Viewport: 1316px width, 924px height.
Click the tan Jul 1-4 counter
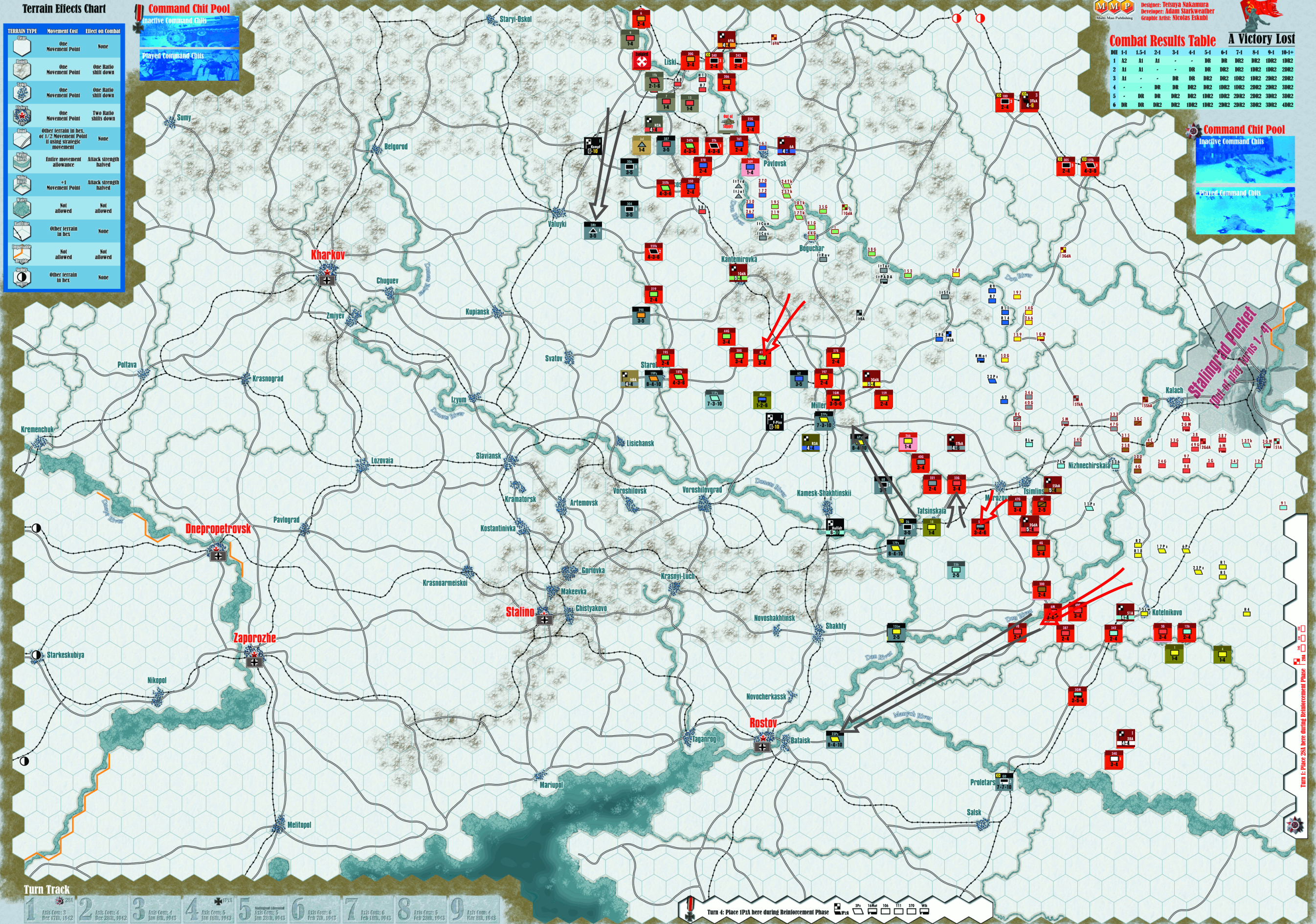click(642, 145)
